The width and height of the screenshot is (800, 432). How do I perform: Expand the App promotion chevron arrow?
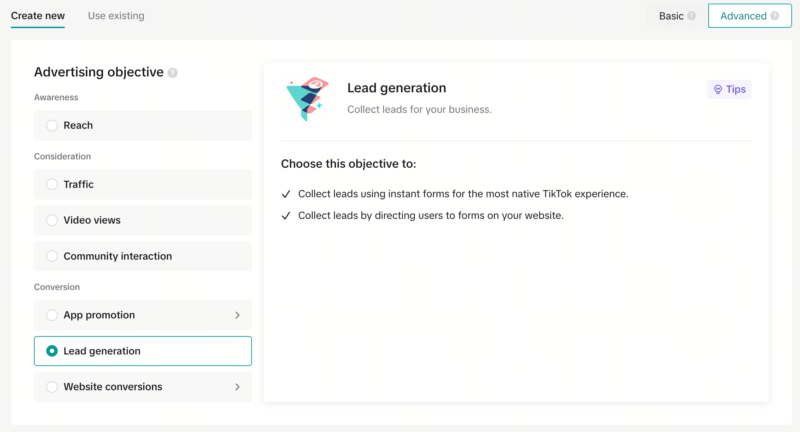(237, 315)
